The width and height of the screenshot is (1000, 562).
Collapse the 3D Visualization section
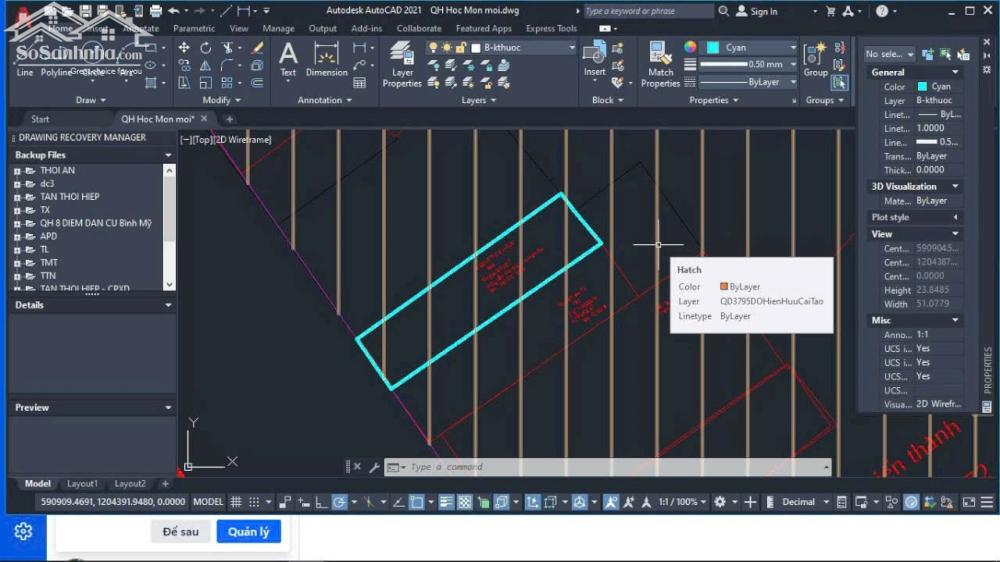pyautogui.click(x=955, y=186)
